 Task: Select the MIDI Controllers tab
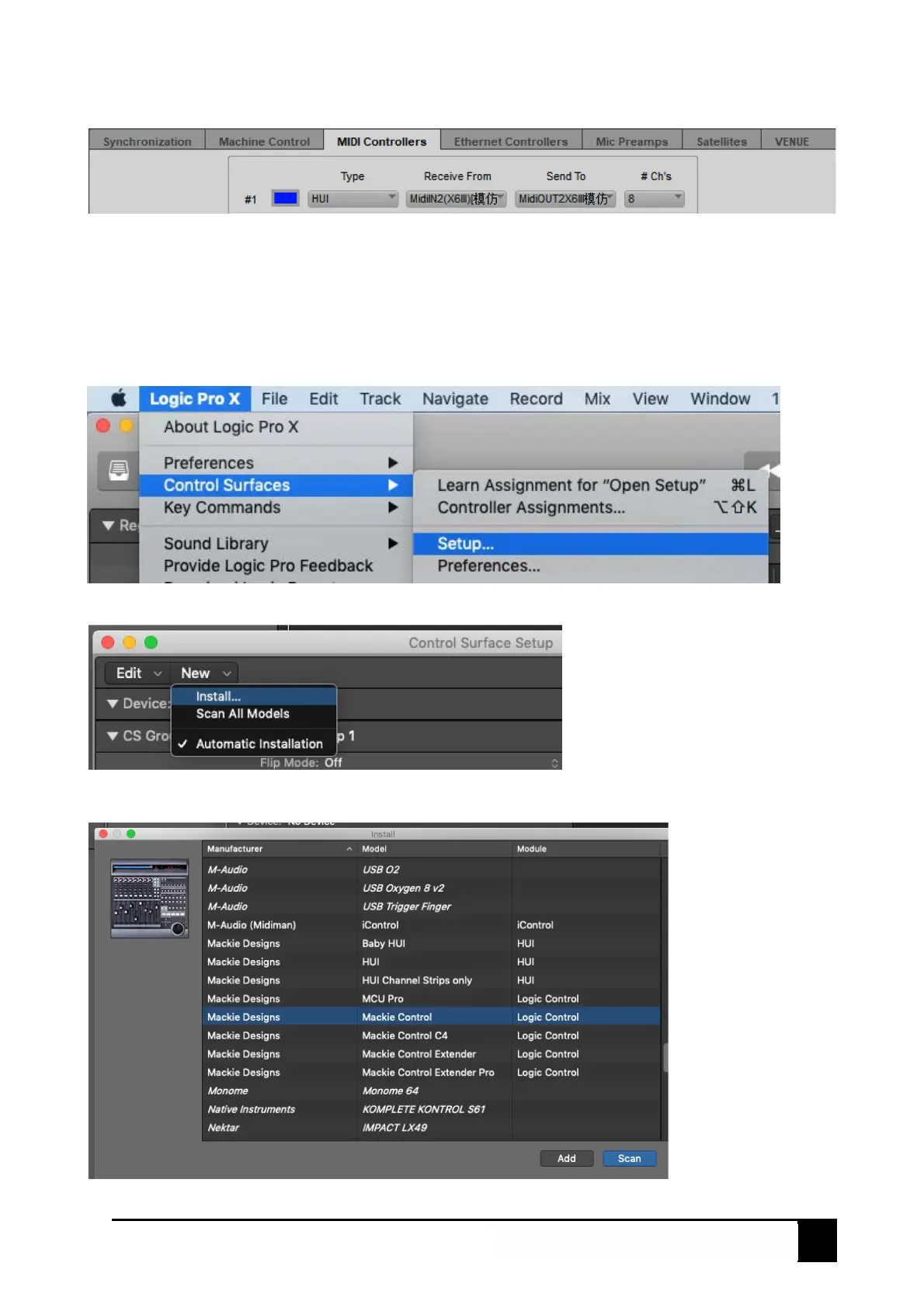point(381,141)
